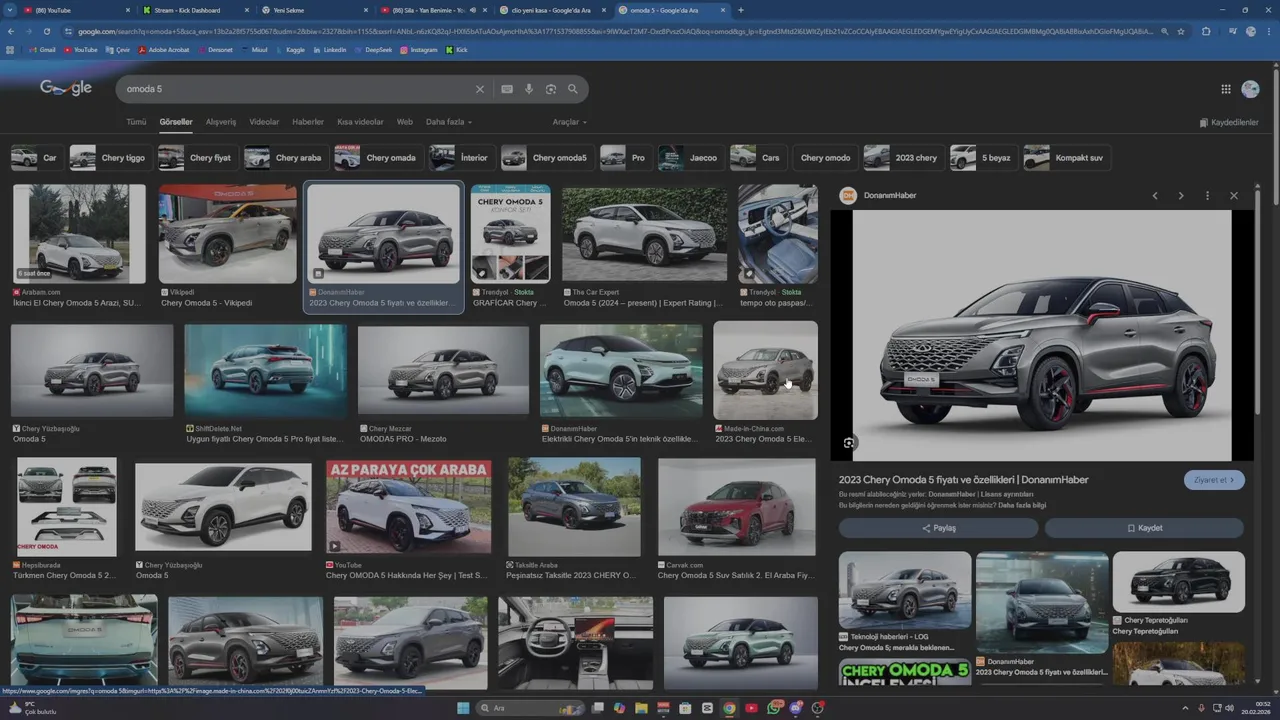Select the Kompakt suv filter chip
Image resolution: width=1280 pixels, height=720 pixels.
click(x=1067, y=158)
